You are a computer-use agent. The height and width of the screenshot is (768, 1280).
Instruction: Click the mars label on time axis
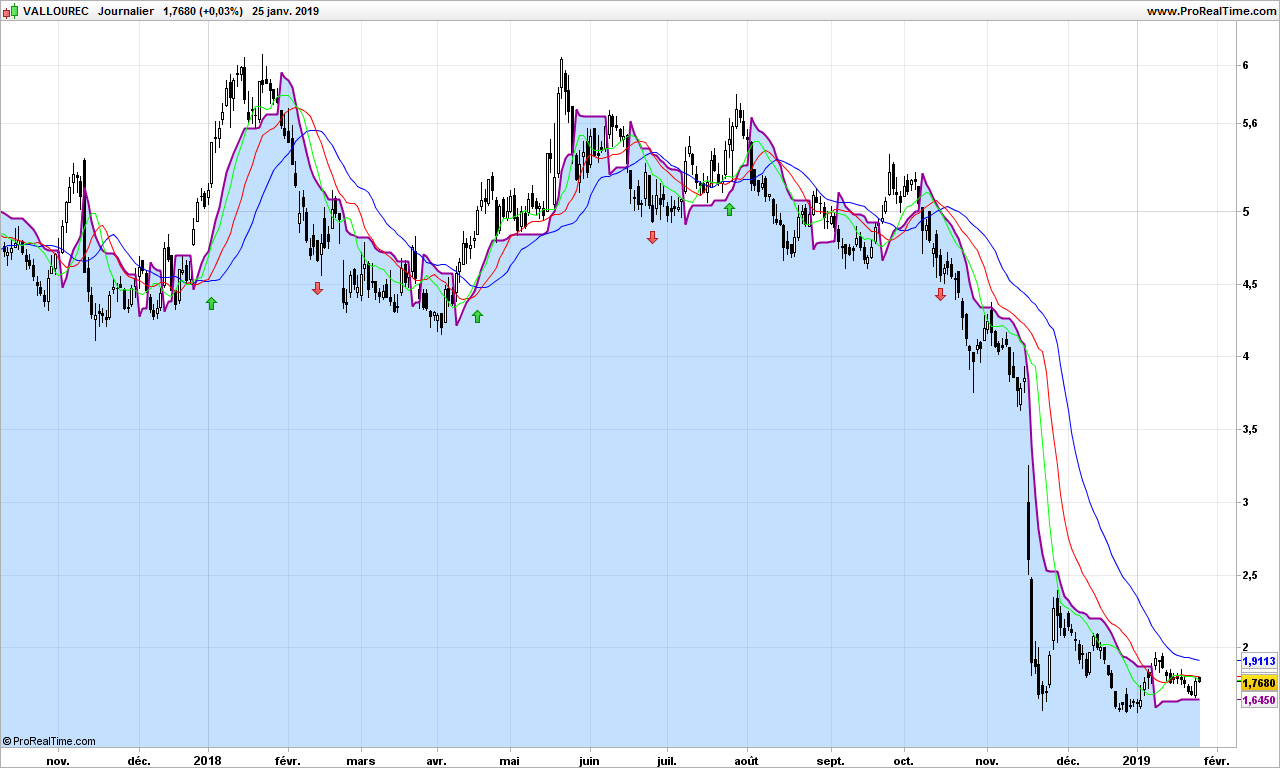coord(360,760)
